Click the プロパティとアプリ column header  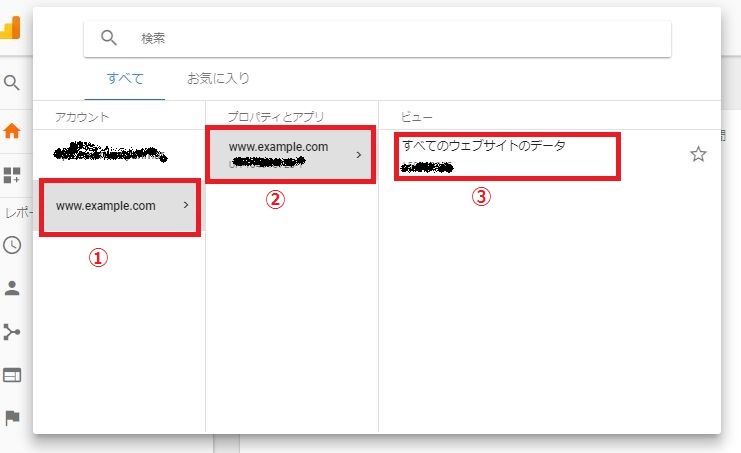coord(276,117)
